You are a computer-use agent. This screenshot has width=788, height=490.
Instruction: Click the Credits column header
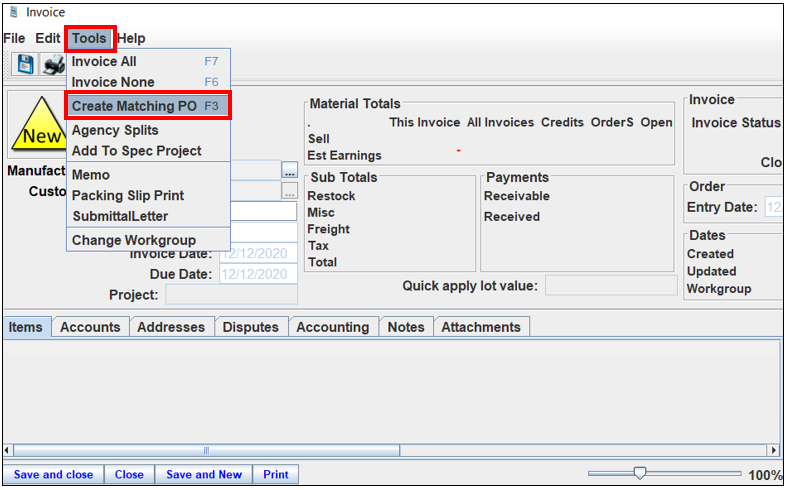(x=562, y=123)
